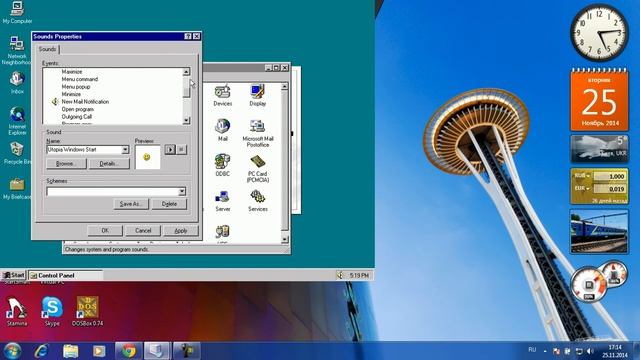Switch to Control Panel taskbar button

coord(65,275)
